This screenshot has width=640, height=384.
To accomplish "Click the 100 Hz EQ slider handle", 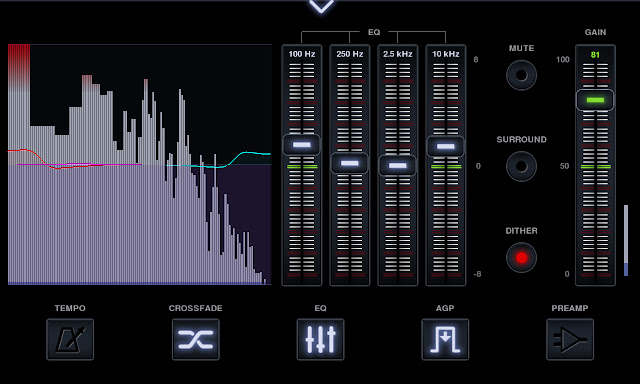I will tap(302, 145).
